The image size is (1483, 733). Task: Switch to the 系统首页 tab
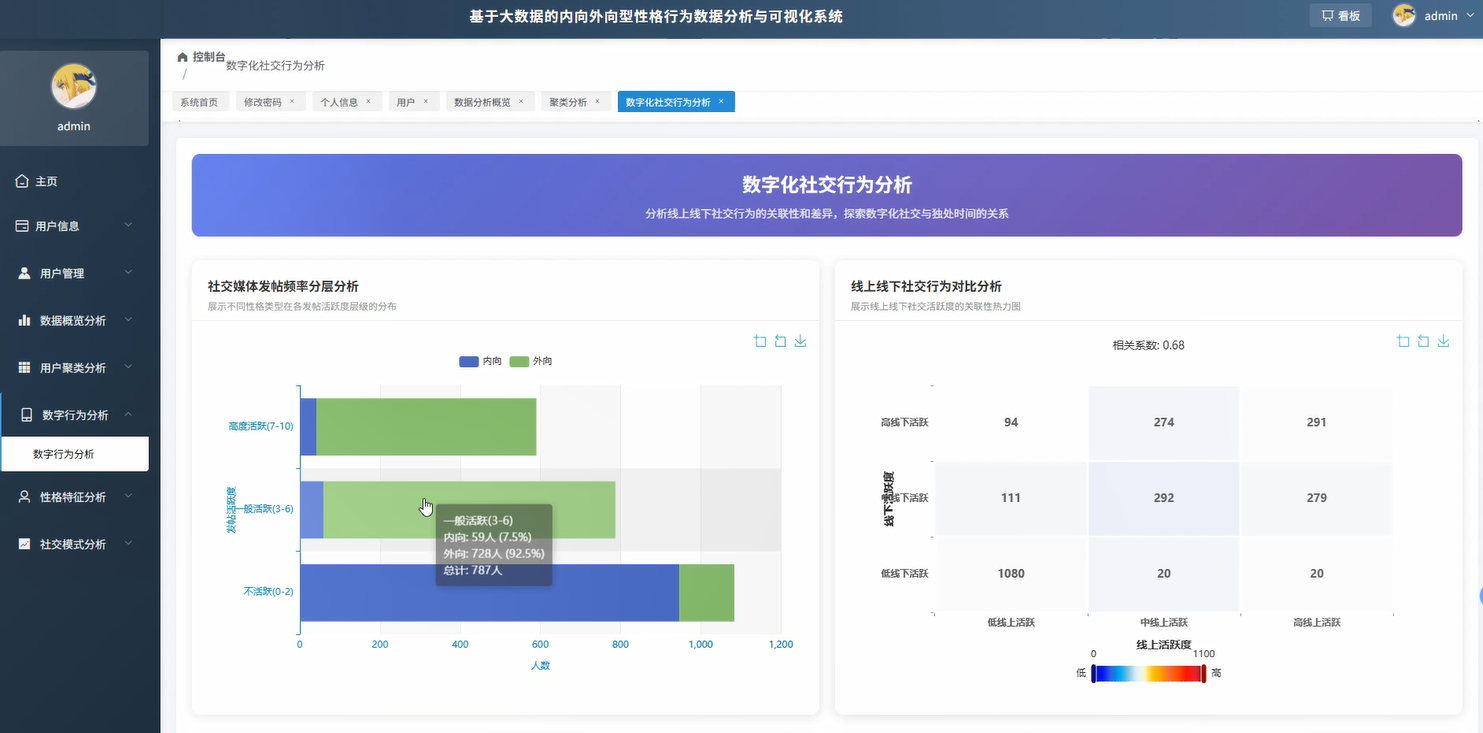point(199,102)
